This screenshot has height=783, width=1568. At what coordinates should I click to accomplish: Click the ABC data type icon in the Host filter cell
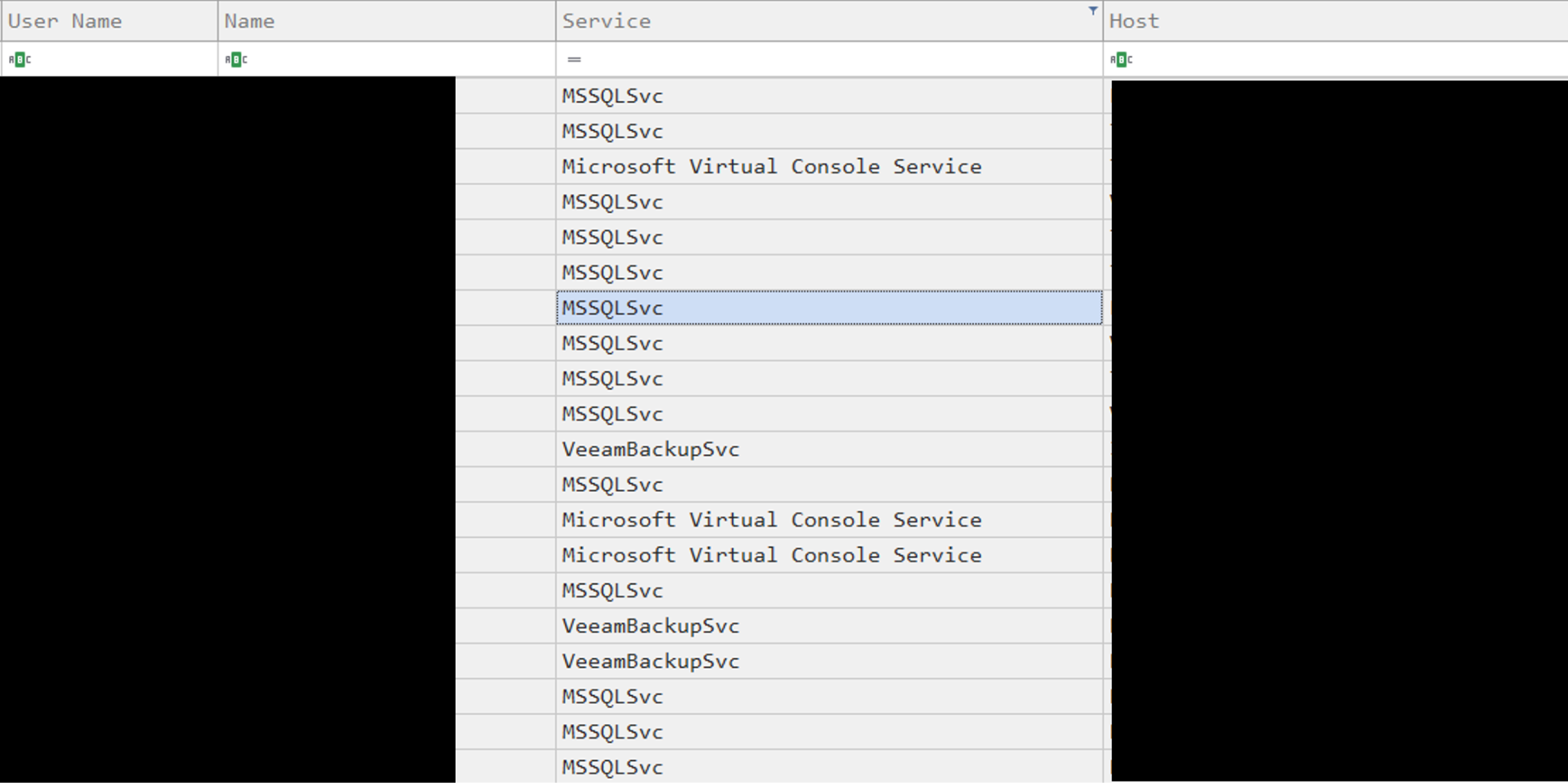coord(1122,58)
